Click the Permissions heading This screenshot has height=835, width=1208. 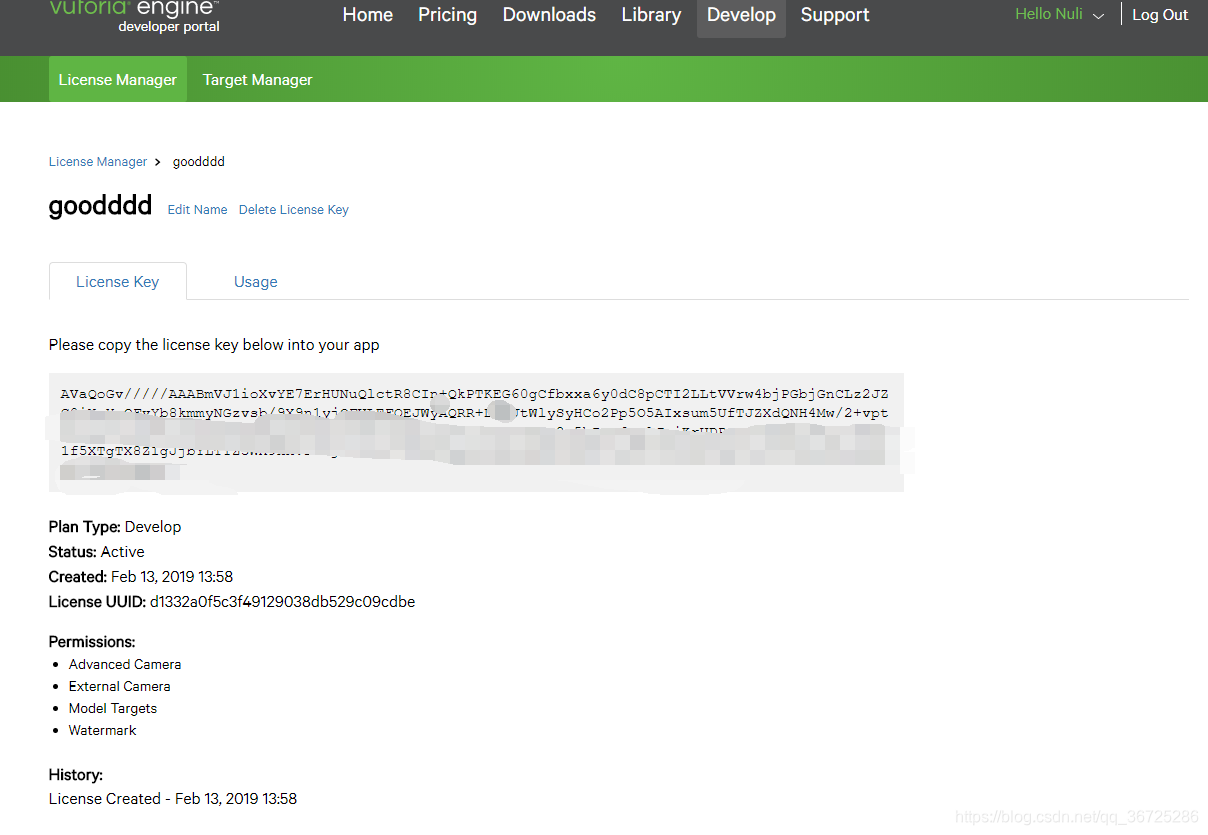tap(92, 641)
